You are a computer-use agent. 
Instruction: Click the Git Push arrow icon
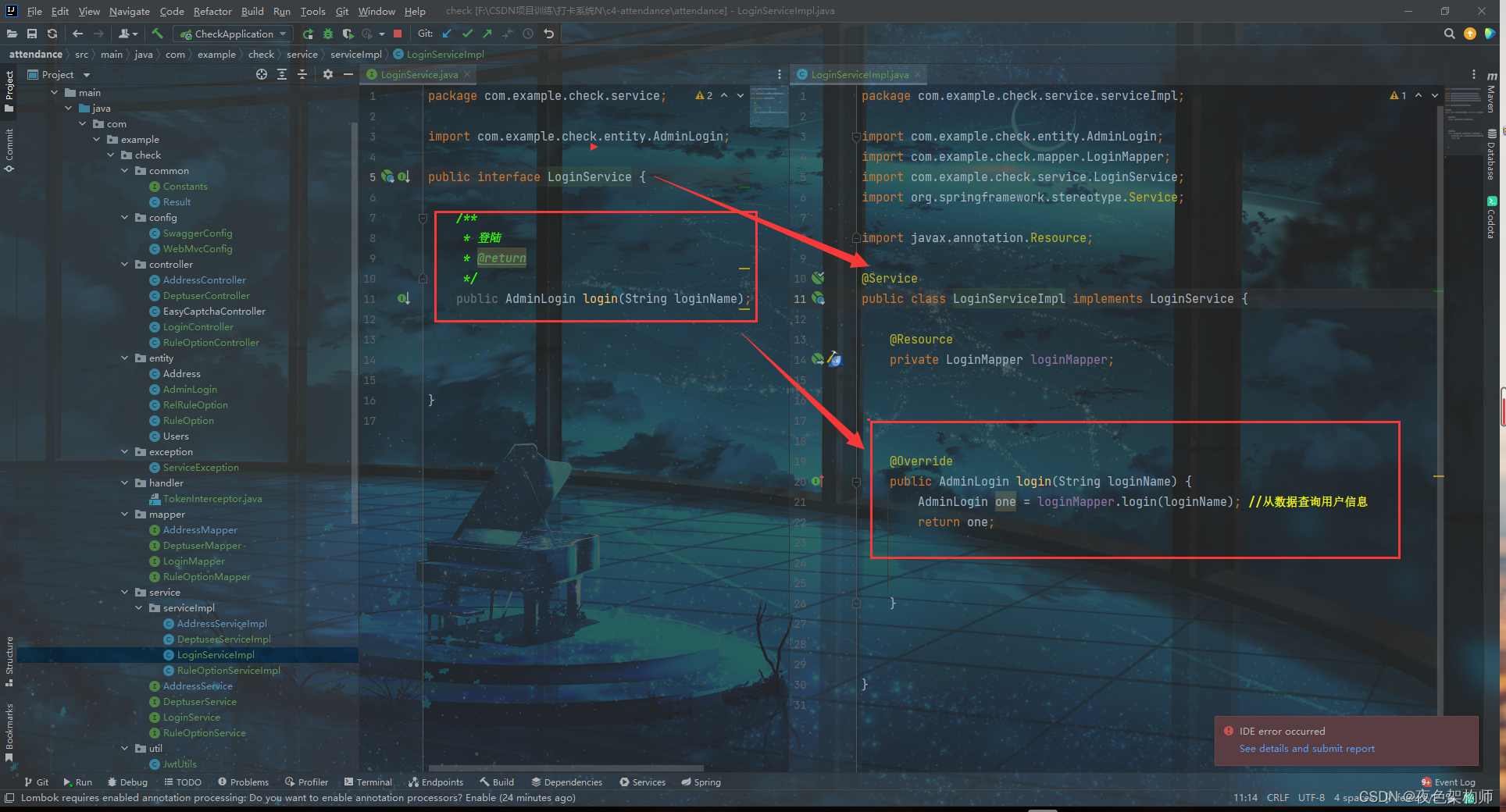pos(487,34)
